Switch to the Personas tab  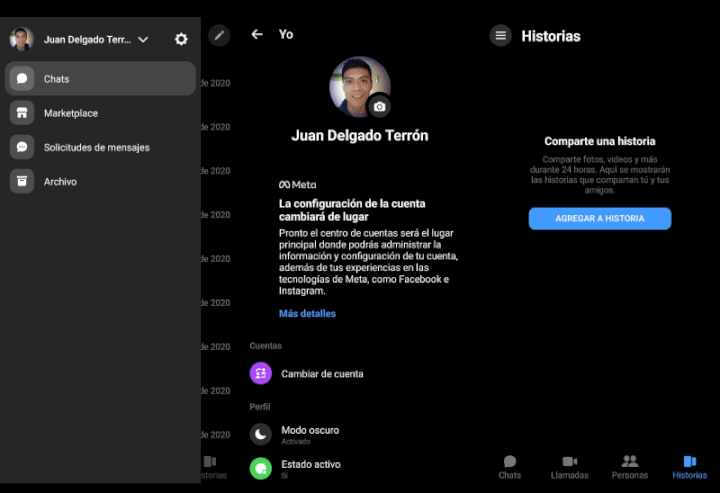click(630, 467)
